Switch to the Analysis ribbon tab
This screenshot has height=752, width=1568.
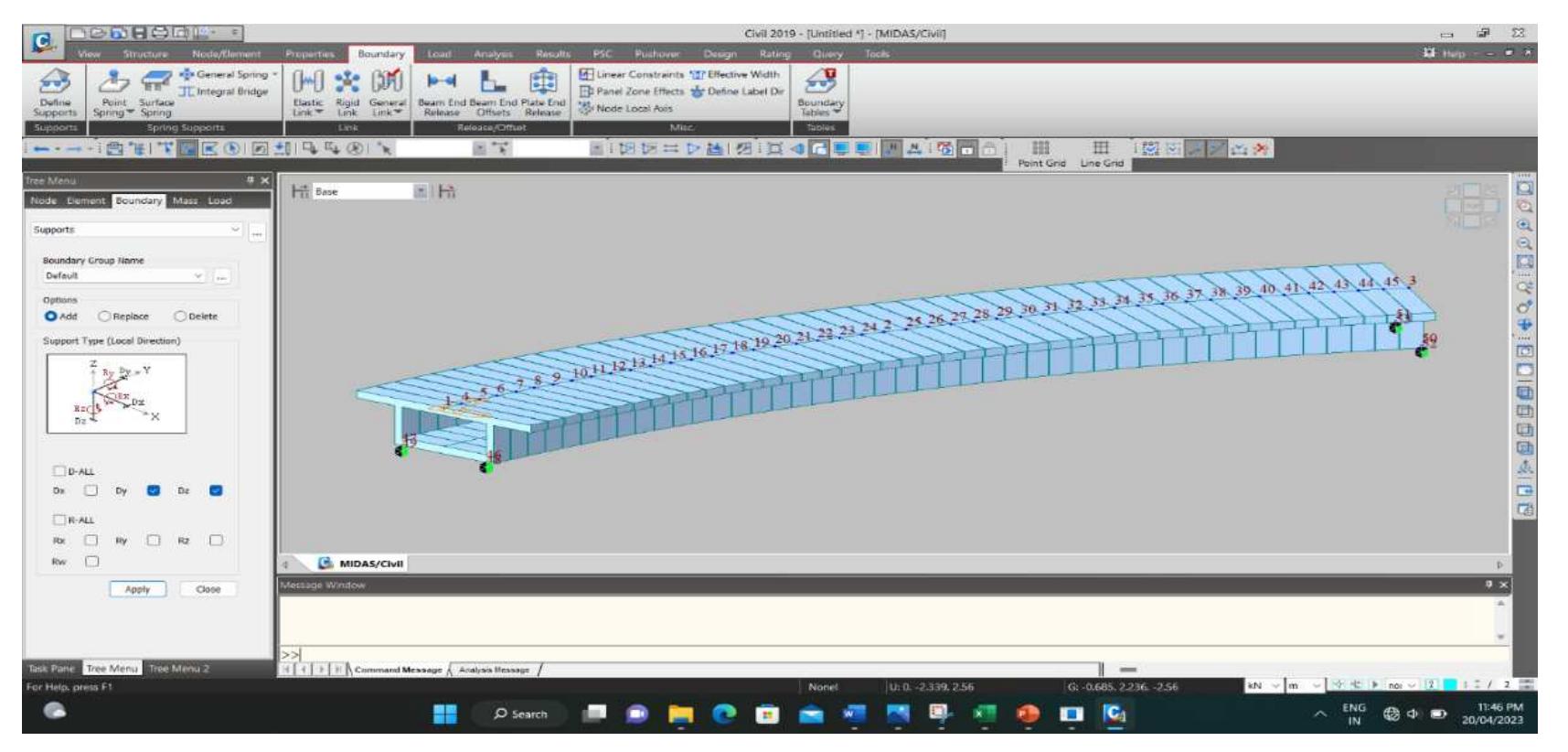click(494, 55)
